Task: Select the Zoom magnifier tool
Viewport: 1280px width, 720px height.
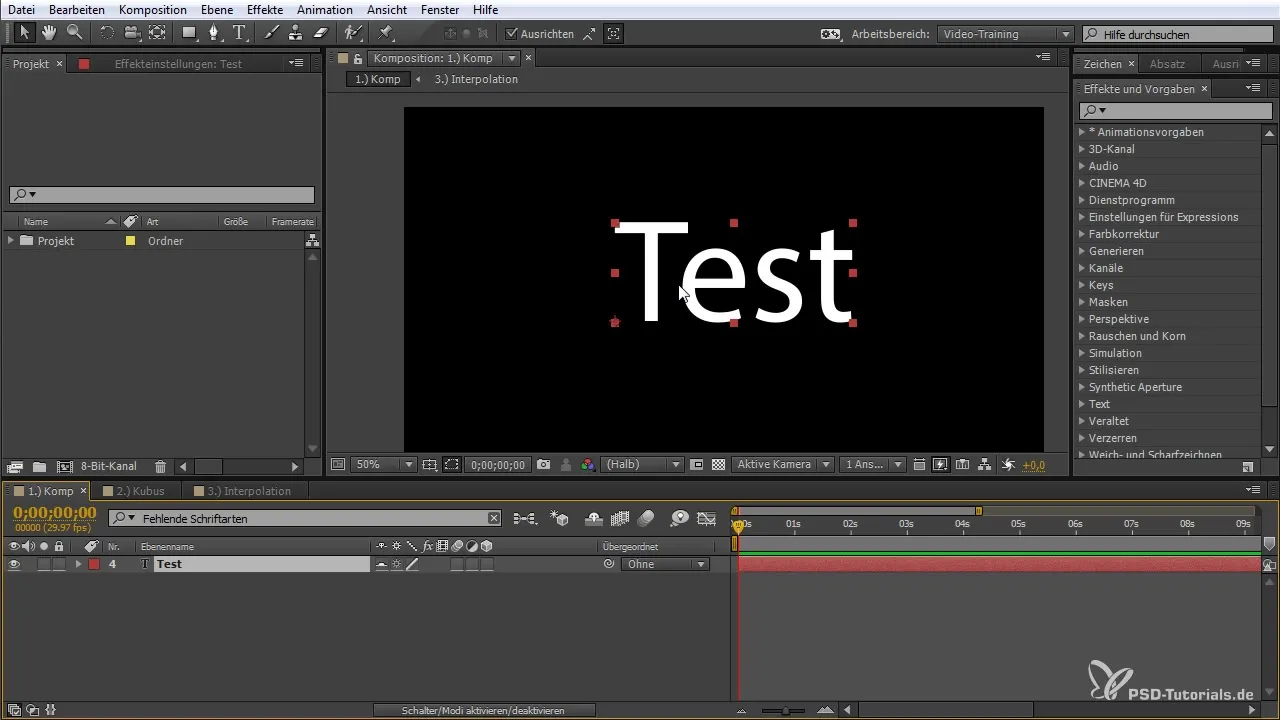Action: 74,33
